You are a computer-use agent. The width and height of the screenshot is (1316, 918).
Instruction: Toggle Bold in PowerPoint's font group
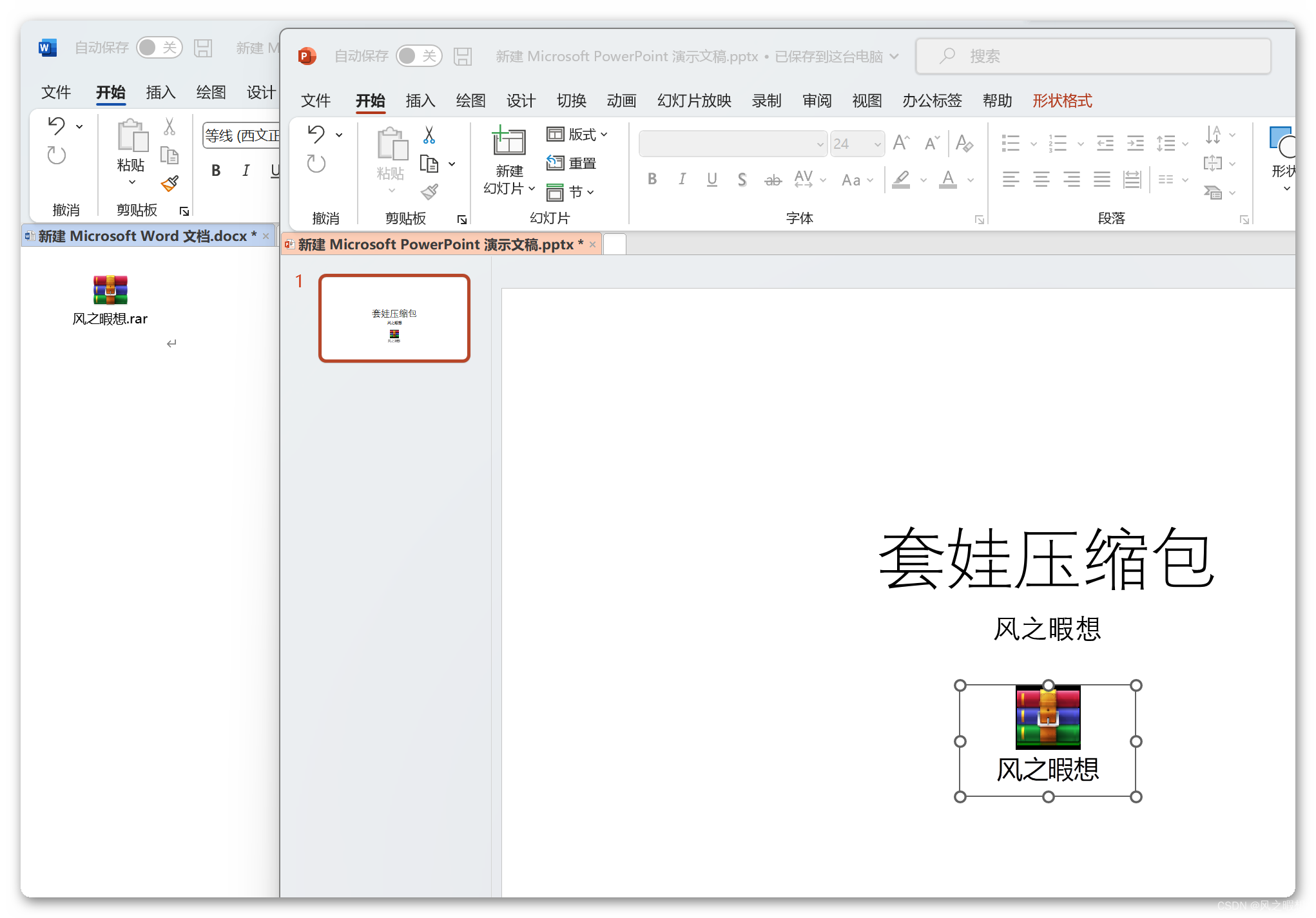click(x=652, y=179)
